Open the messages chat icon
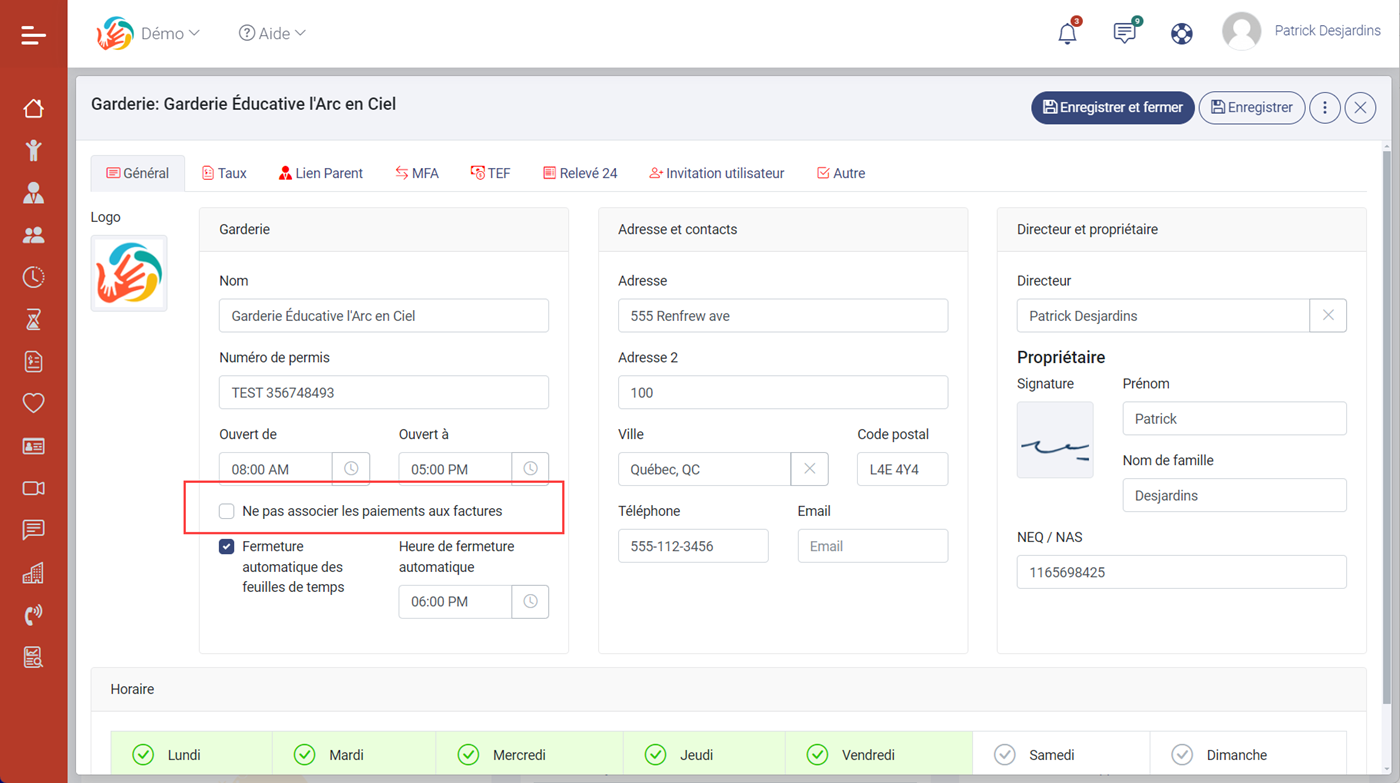 1124,33
